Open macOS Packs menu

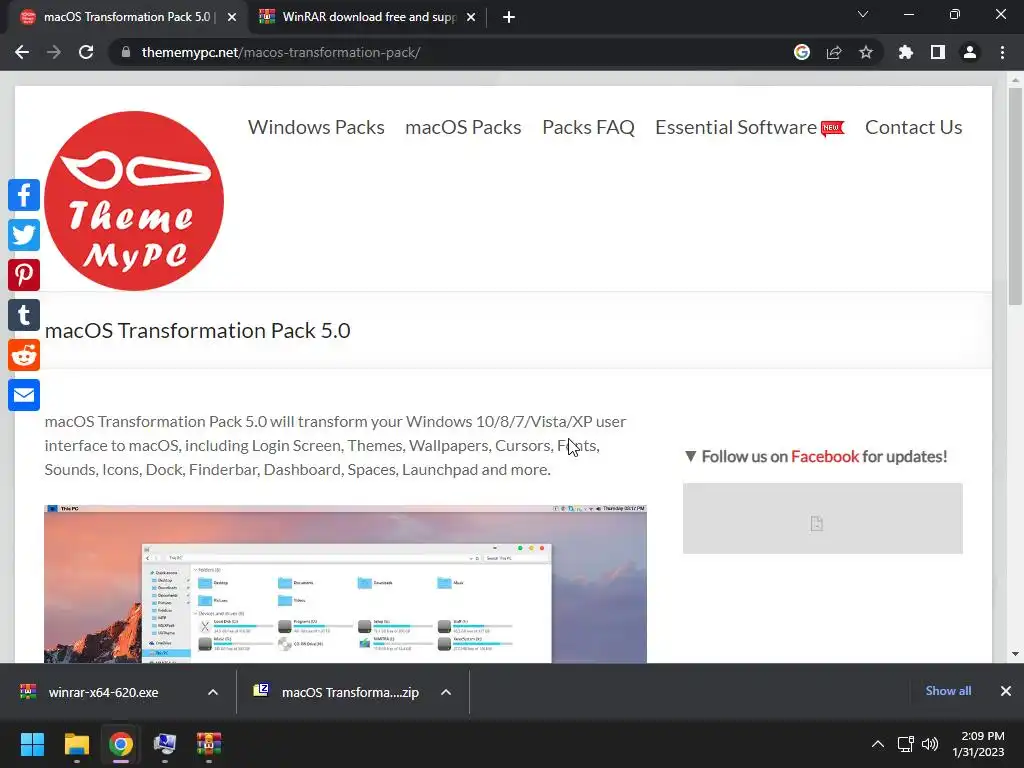click(463, 127)
